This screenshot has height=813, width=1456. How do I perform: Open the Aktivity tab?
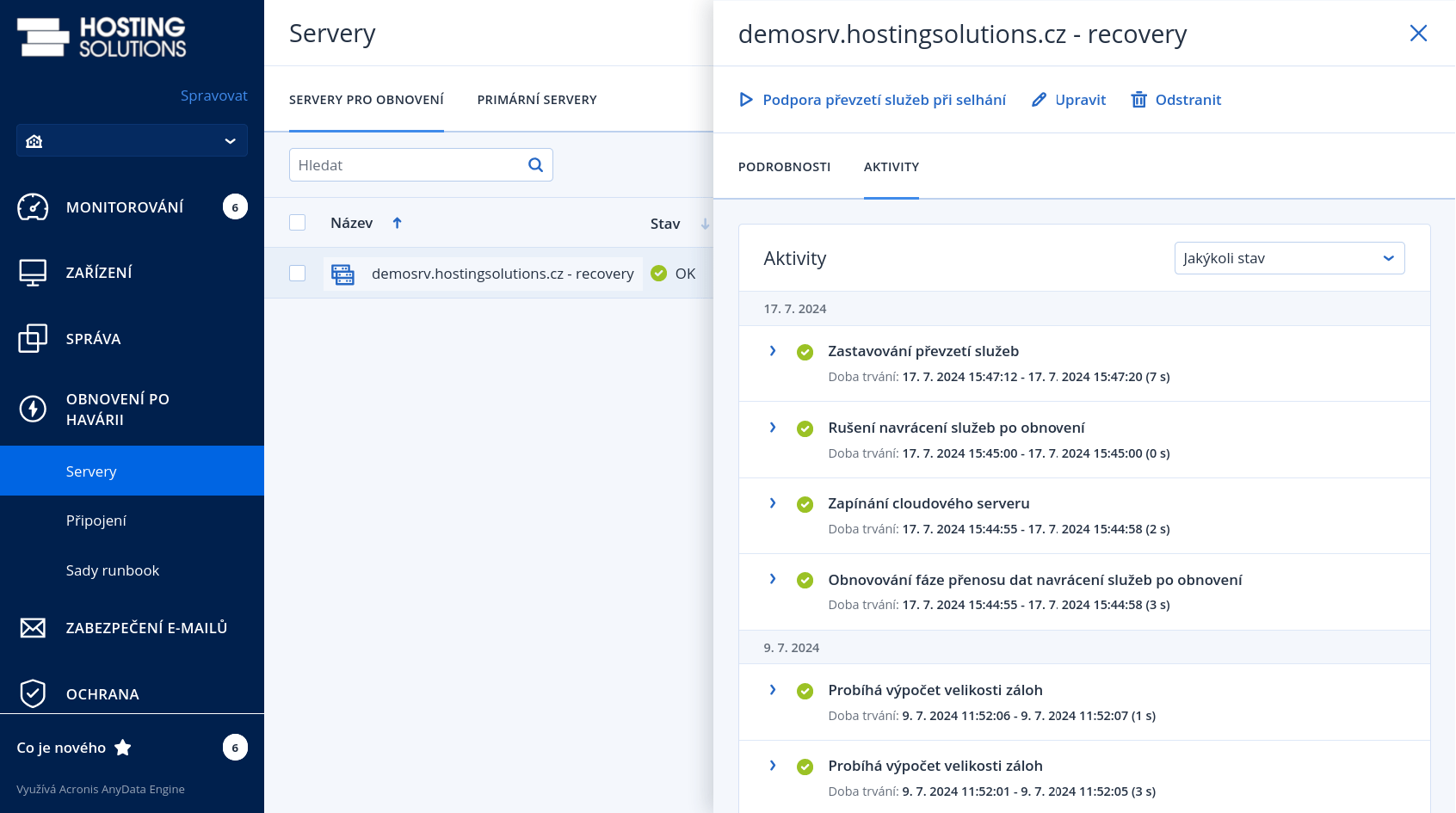point(891,167)
